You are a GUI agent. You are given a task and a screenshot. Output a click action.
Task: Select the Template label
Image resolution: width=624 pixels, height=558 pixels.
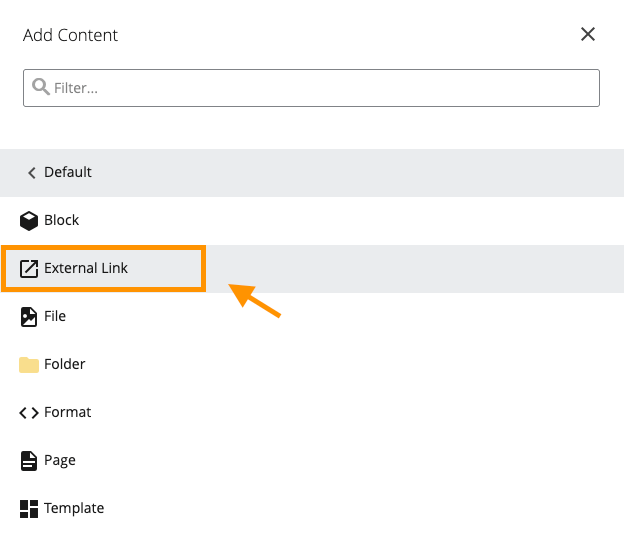pos(74,508)
